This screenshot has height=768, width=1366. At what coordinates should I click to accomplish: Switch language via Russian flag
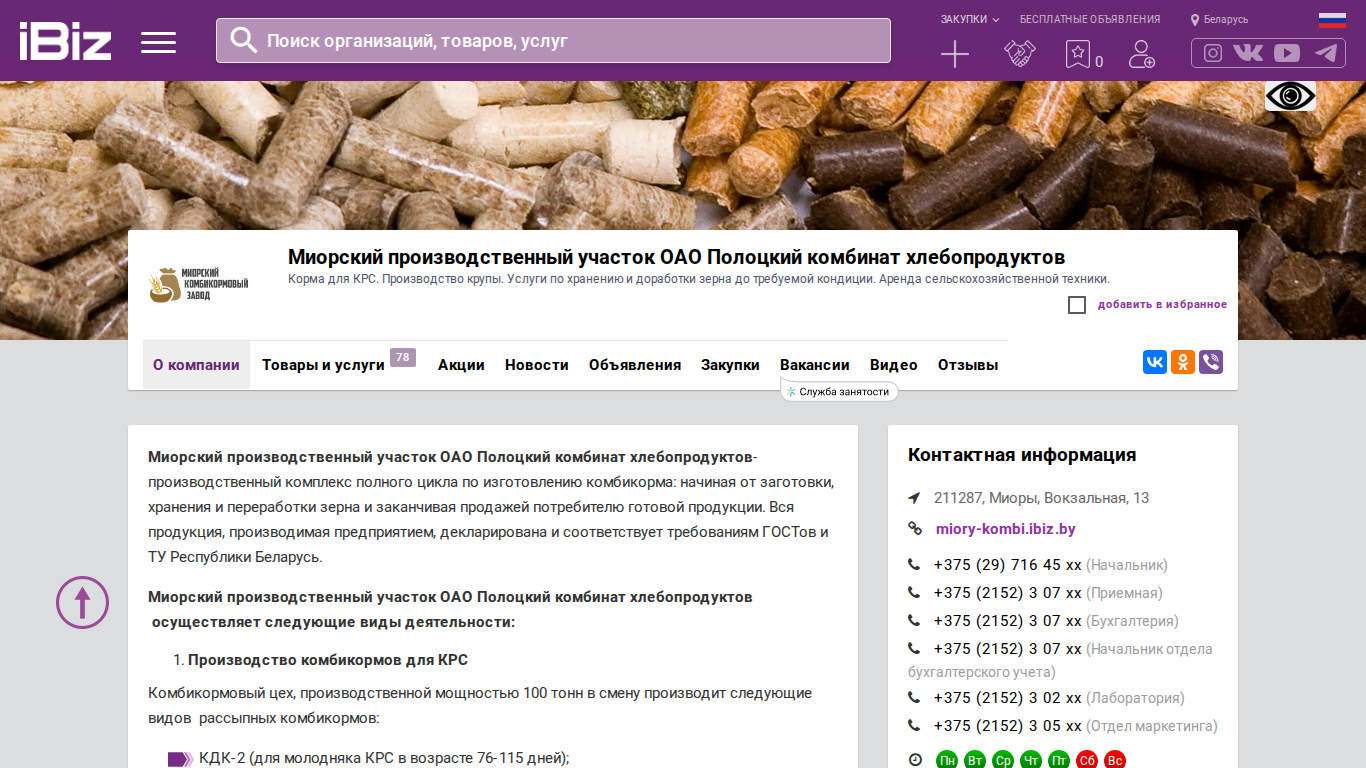(x=1332, y=20)
